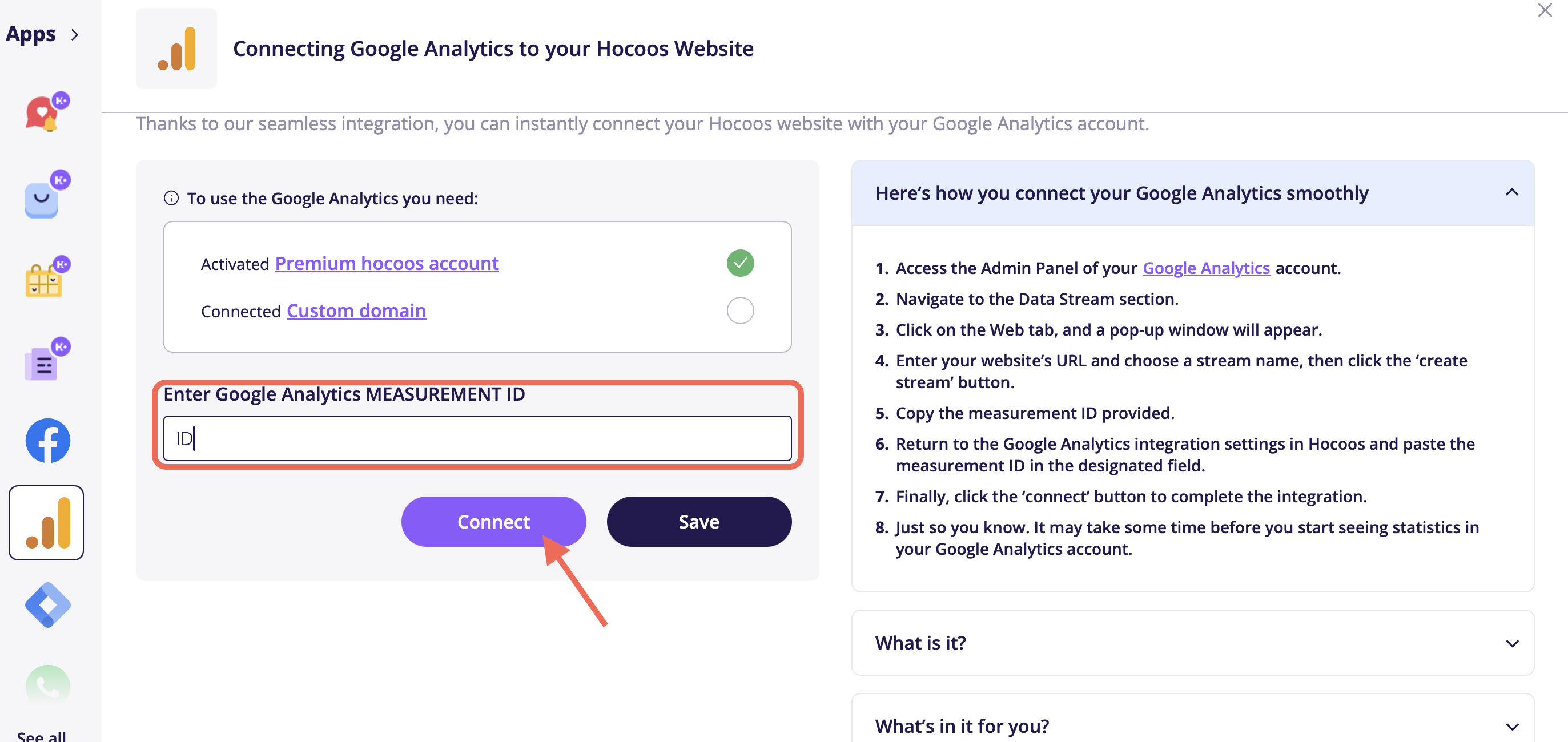Screen dimensions: 1568x742
Task: Click See all apps
Action: tap(41, 735)
